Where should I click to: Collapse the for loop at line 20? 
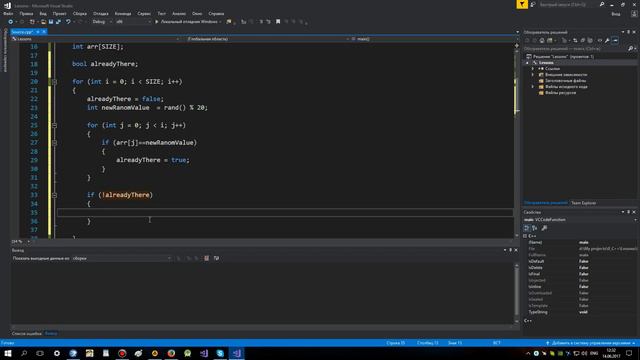[55, 82]
